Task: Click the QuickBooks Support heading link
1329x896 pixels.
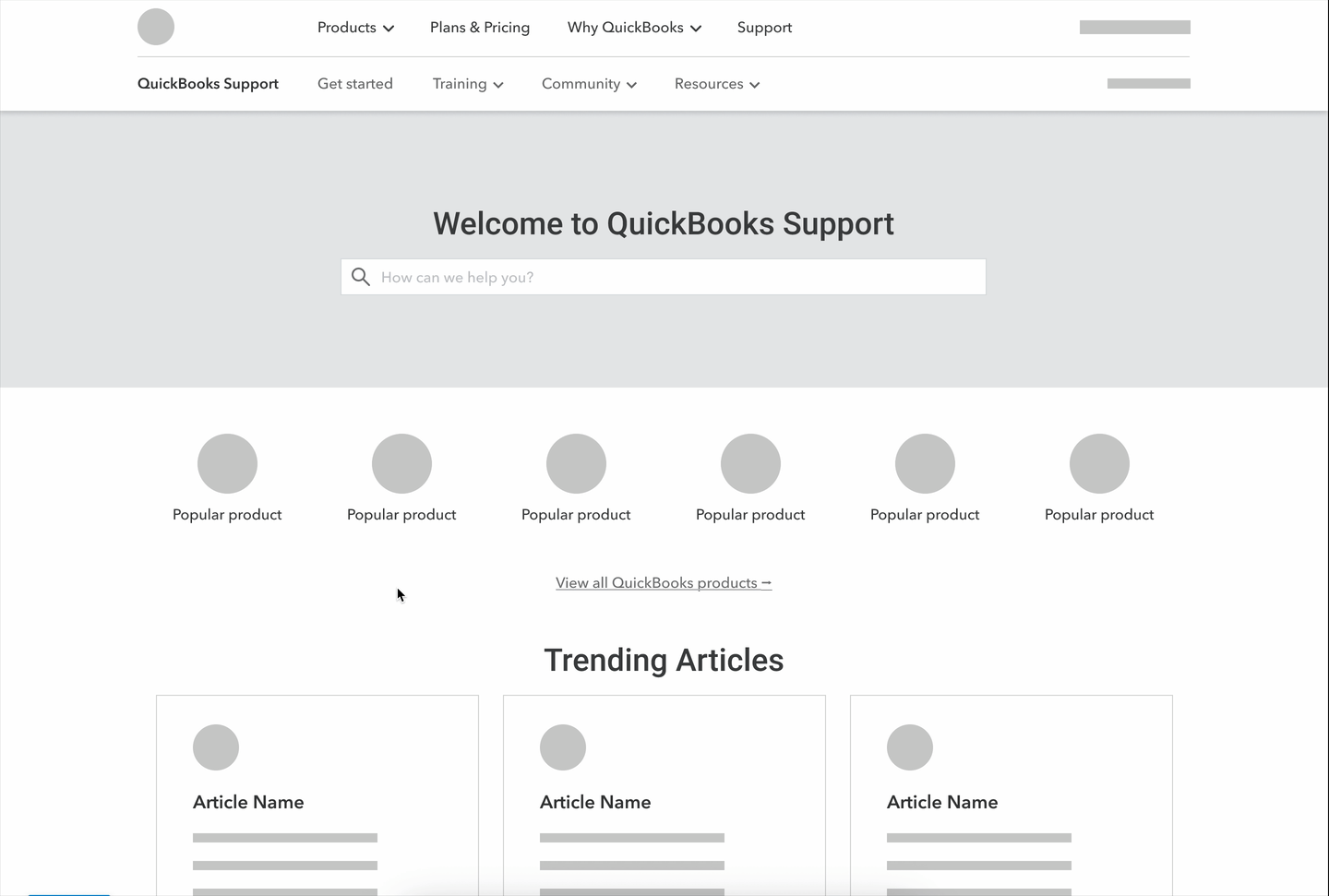Action: (x=208, y=84)
